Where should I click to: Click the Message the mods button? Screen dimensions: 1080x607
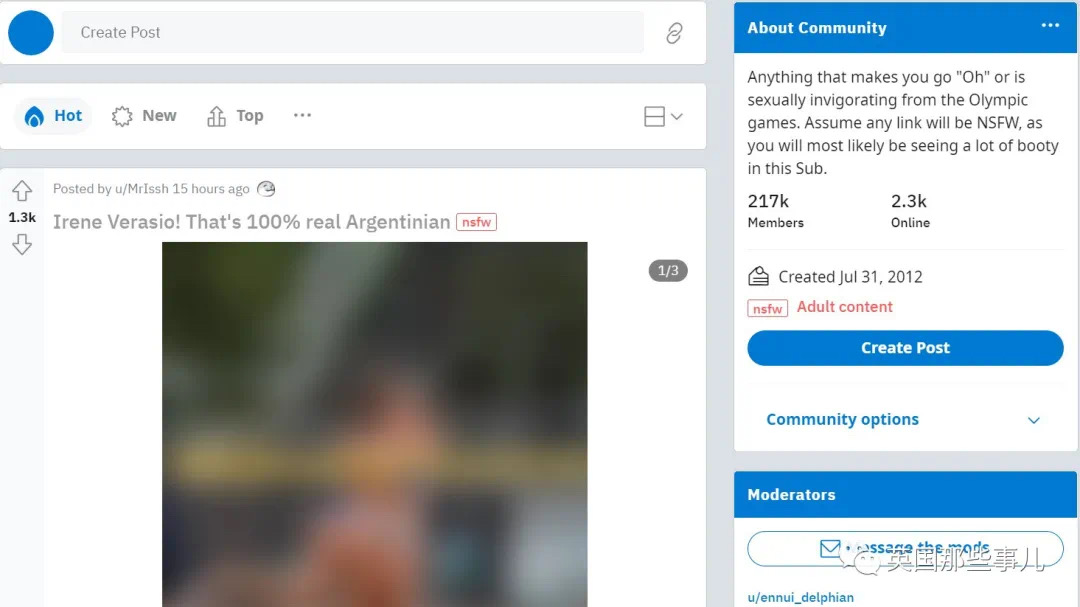pos(905,549)
